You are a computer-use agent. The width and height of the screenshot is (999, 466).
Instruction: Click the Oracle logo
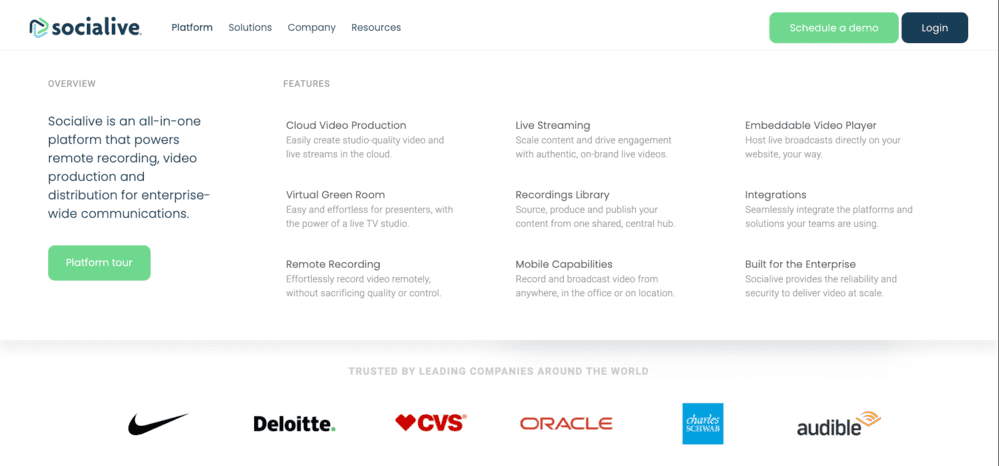(566, 423)
